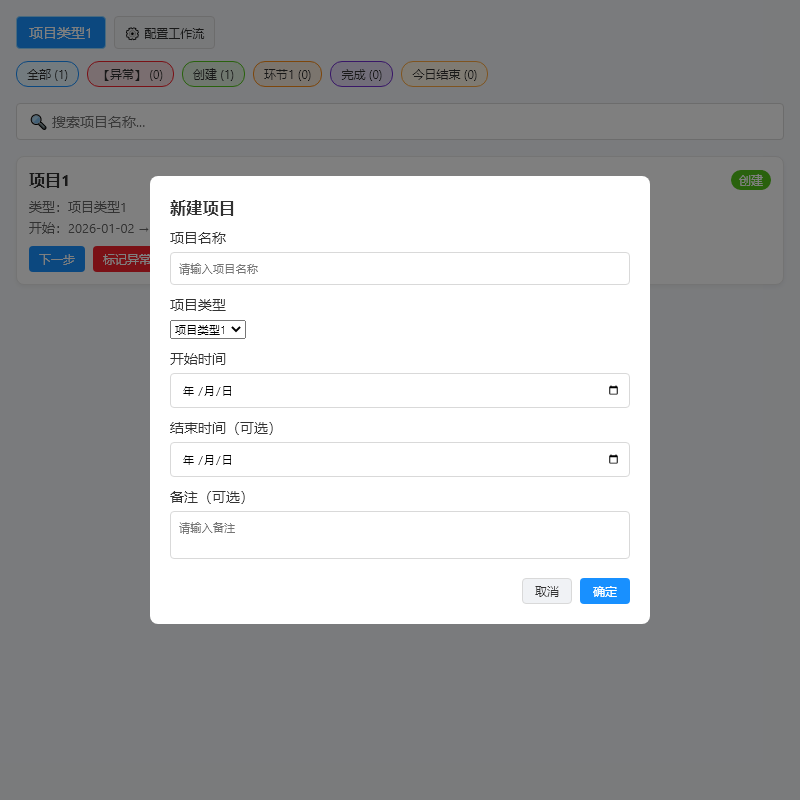Filter by 创建 (1) tag
This screenshot has width=800, height=800.
point(213,74)
